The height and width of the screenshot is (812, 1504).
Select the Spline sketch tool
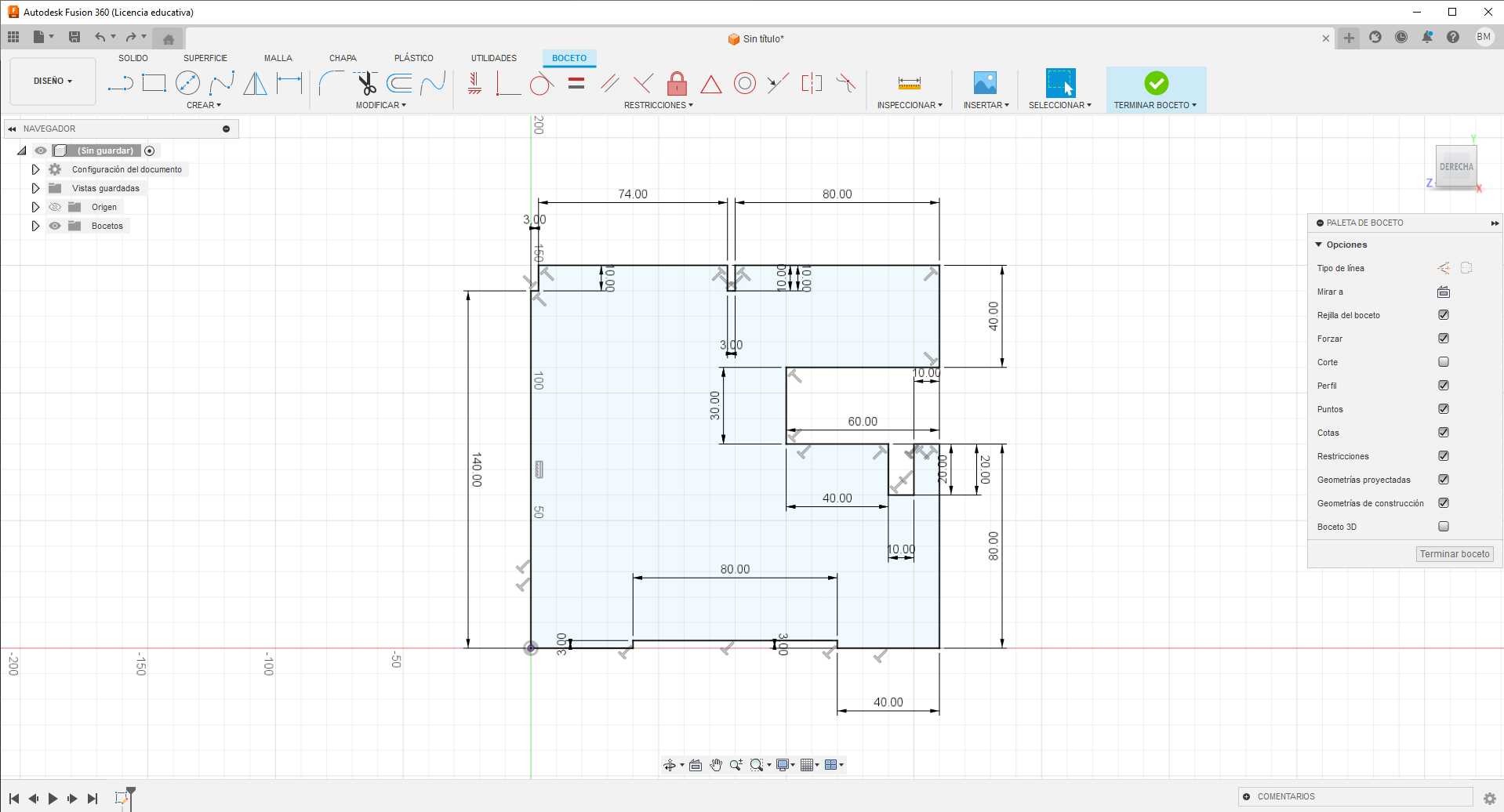pyautogui.click(x=222, y=83)
